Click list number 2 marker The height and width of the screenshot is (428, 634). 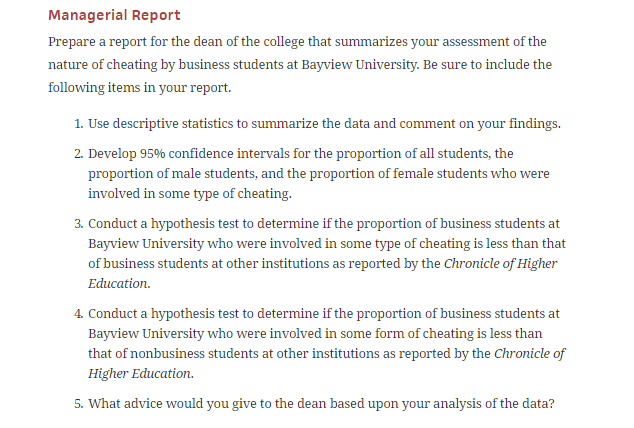point(77,154)
